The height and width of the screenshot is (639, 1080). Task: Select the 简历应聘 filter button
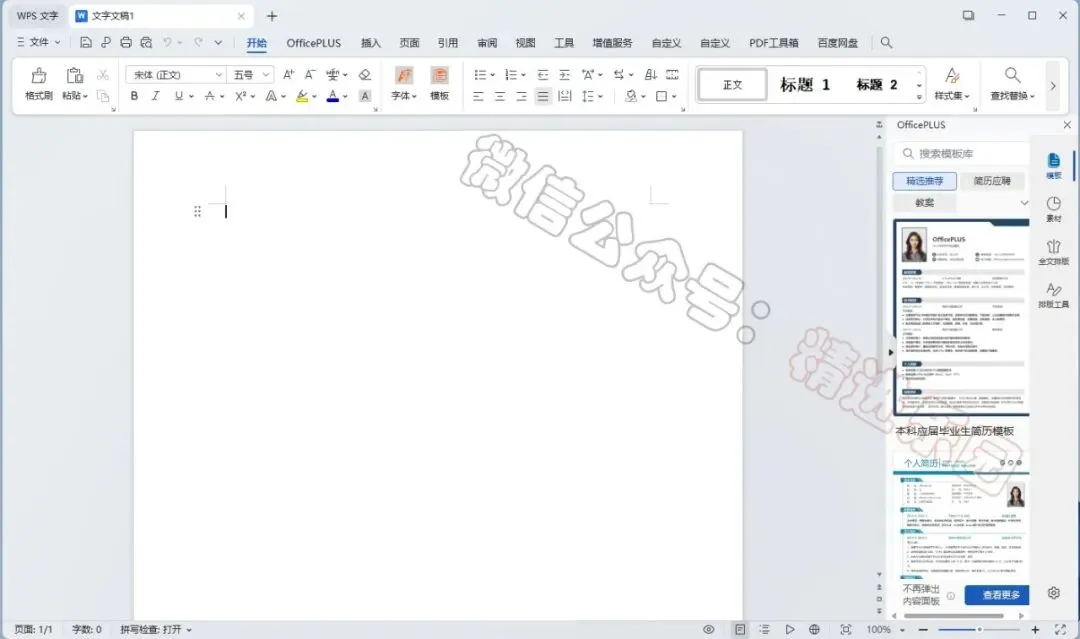coord(992,181)
